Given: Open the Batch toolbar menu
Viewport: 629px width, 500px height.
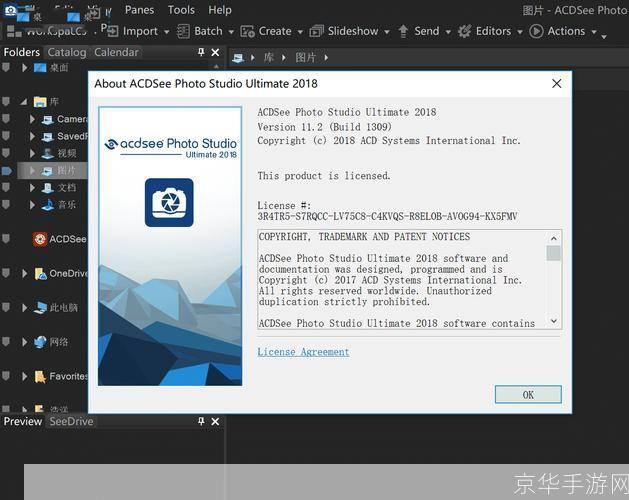Looking at the screenshot, I should pos(208,31).
